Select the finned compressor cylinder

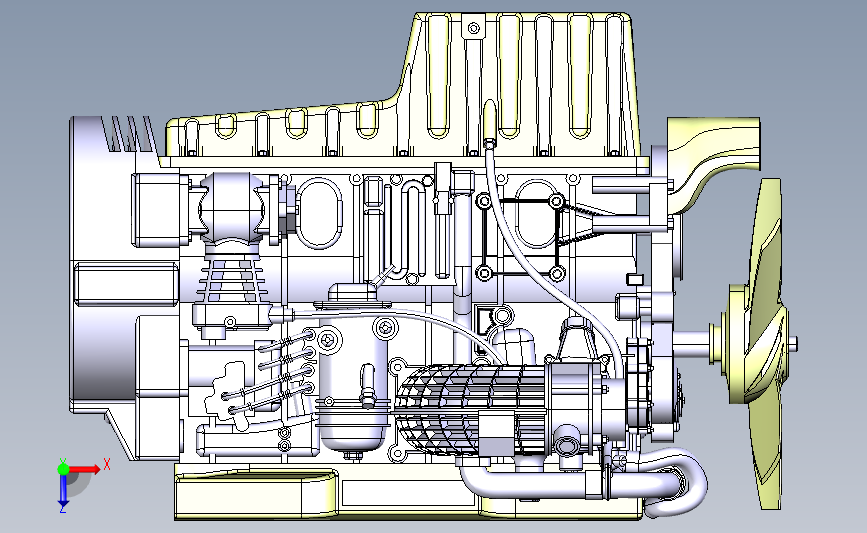pos(231,279)
